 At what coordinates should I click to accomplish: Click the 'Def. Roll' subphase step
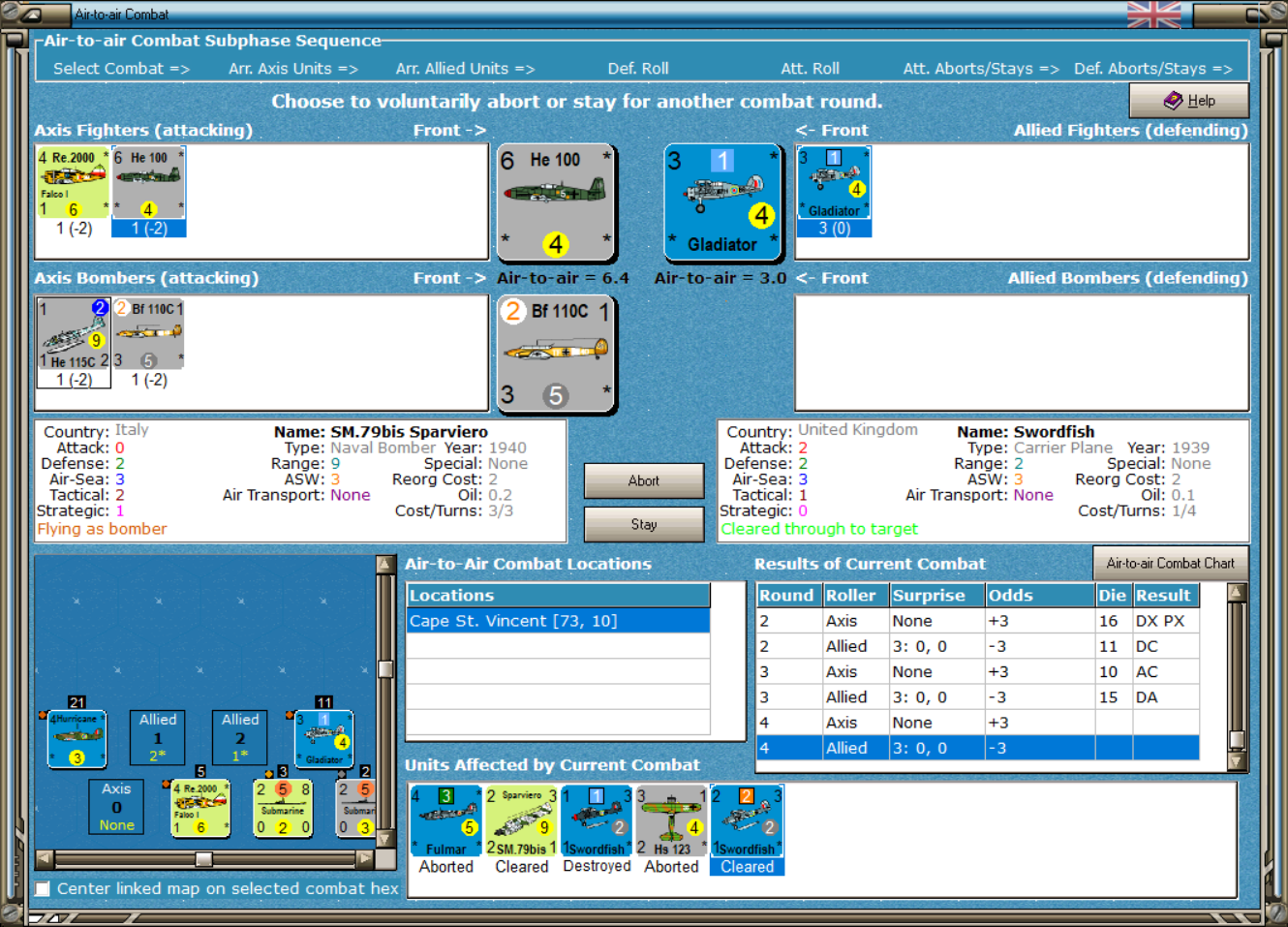[x=638, y=69]
